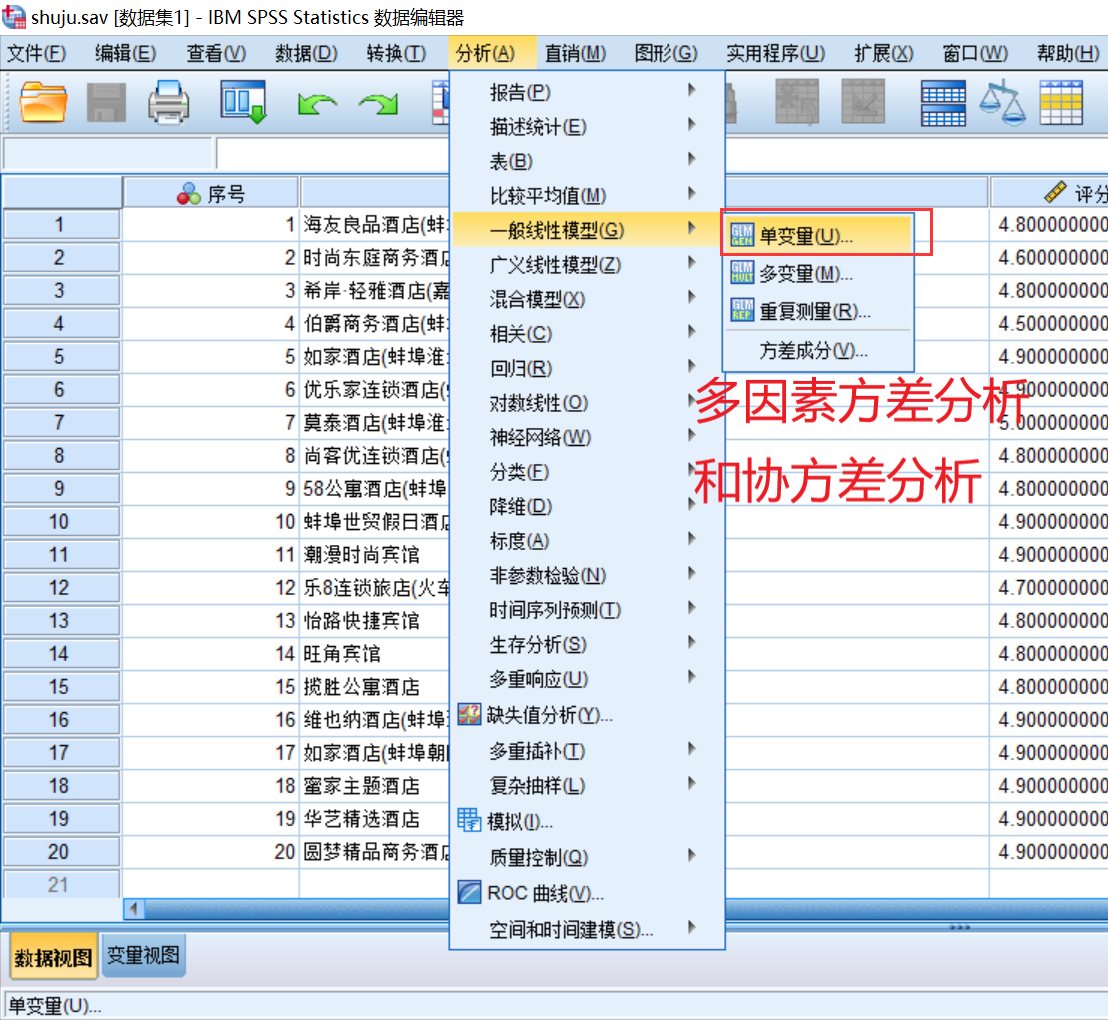Click the 缺失值分析 icon
The width and height of the screenshot is (1108, 1020).
pyautogui.click(x=469, y=714)
